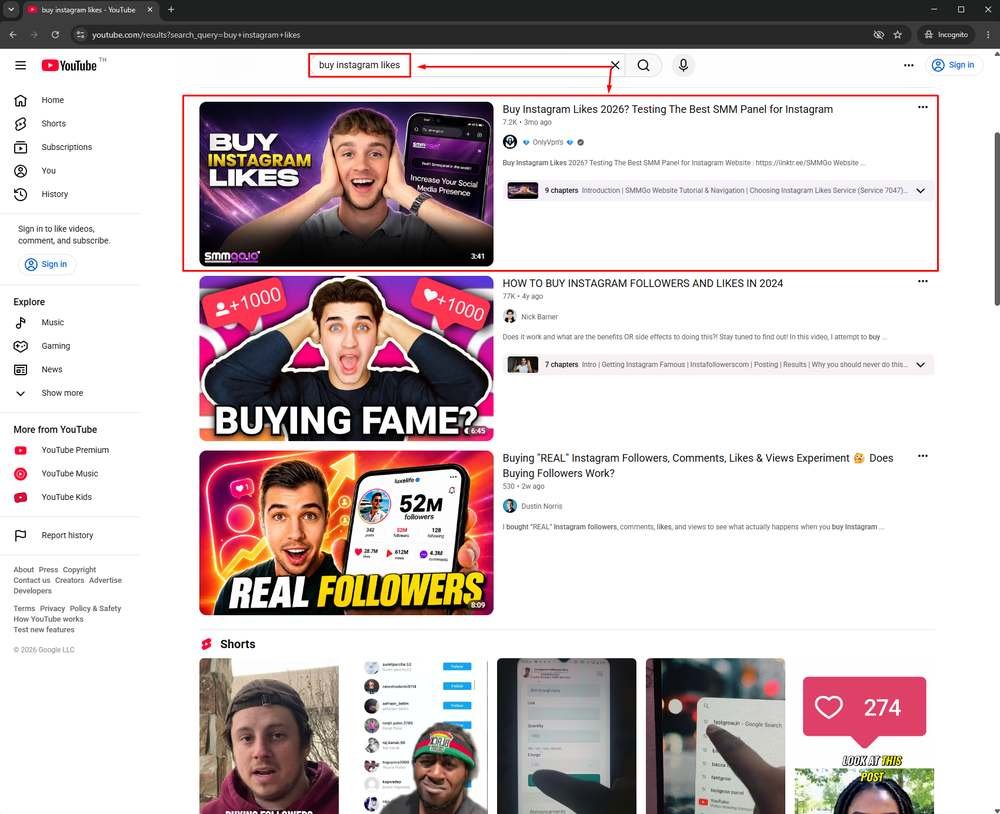Open title Buying REAL Instagram Followers experiment
Screen dimensions: 1000x814
coord(698,466)
